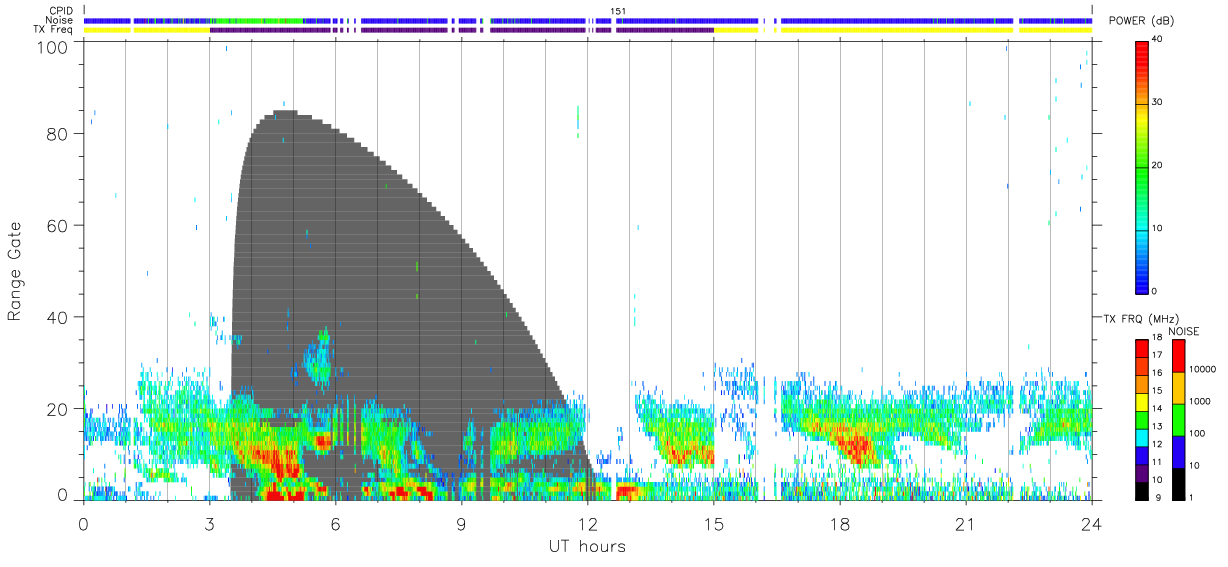Image resolution: width=1228 pixels, height=567 pixels.
Task: Select the red top segment of the TX FRQ legend
Action: (x=1142, y=349)
